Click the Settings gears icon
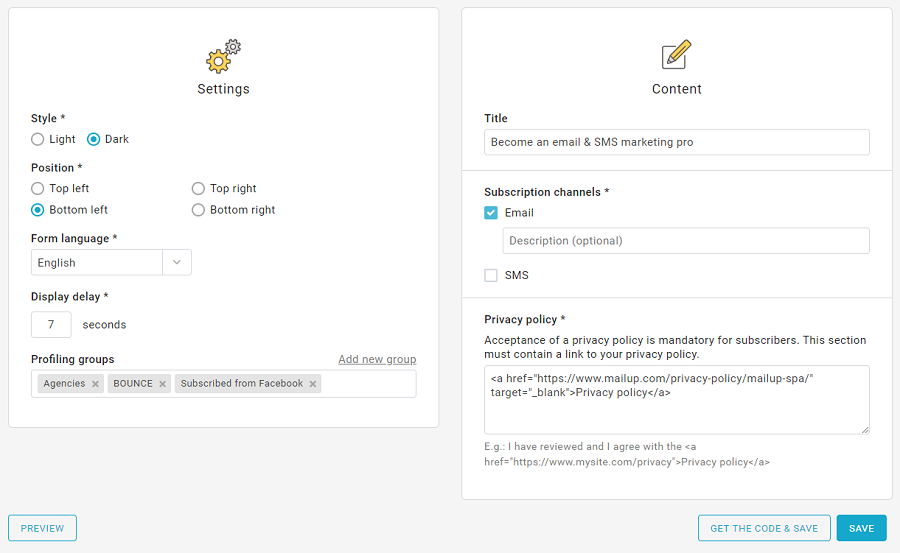 223,56
